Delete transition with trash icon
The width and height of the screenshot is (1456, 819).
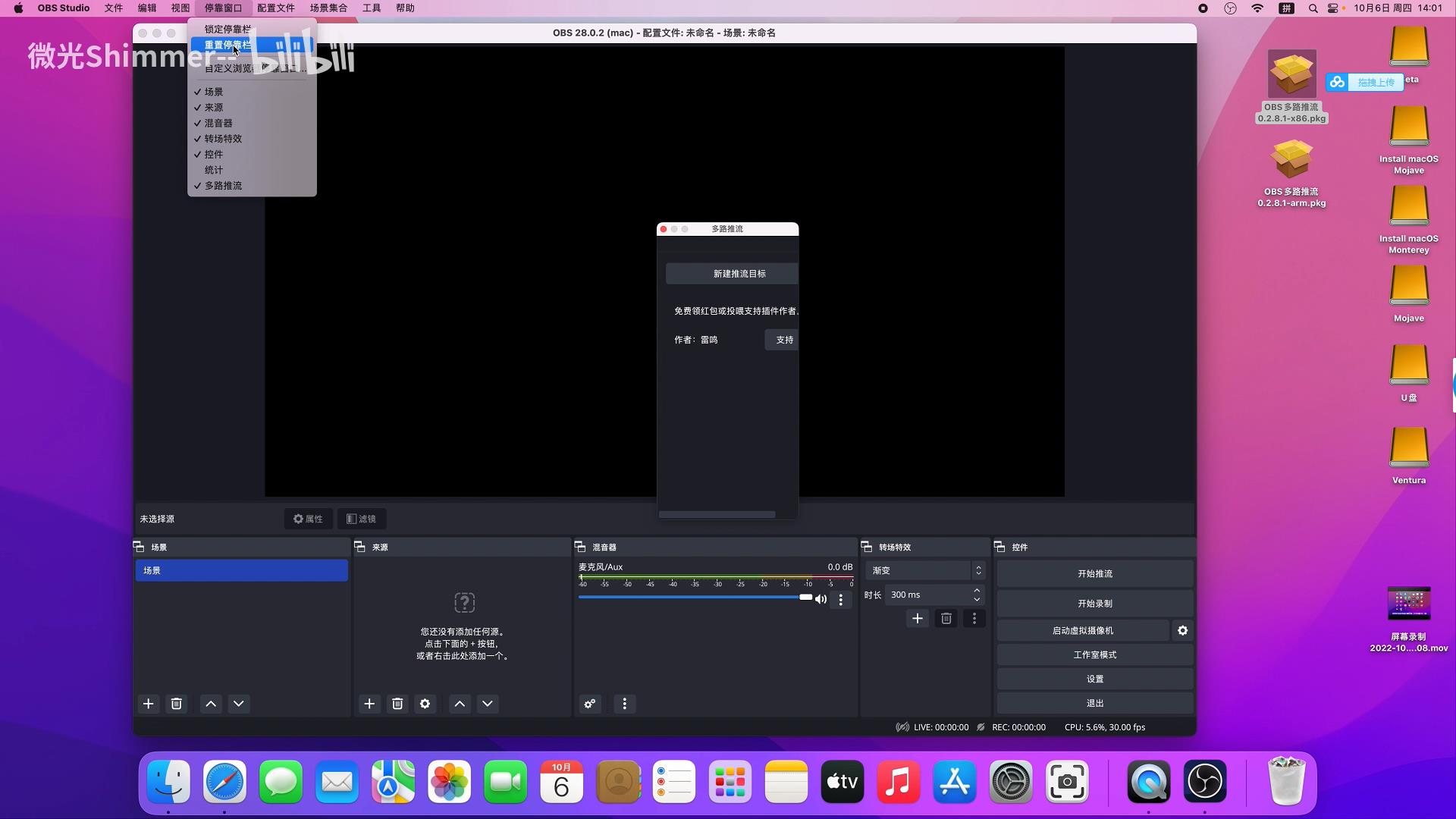coord(946,619)
